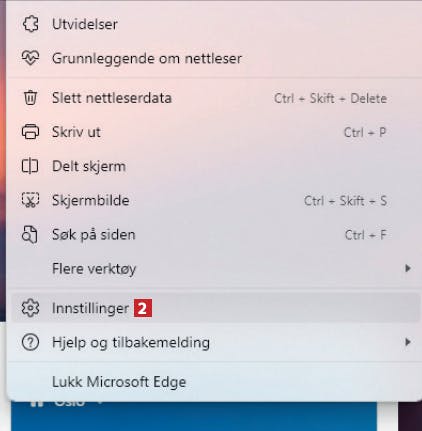Click the printer icon beside Skriv ut
This screenshot has width=422, height=431.
click(x=30, y=132)
